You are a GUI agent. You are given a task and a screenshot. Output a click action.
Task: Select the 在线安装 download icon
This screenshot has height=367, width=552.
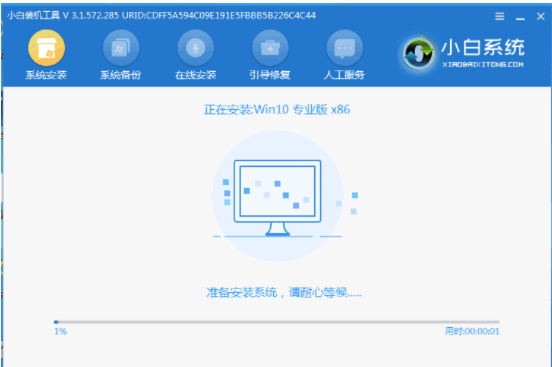195,48
